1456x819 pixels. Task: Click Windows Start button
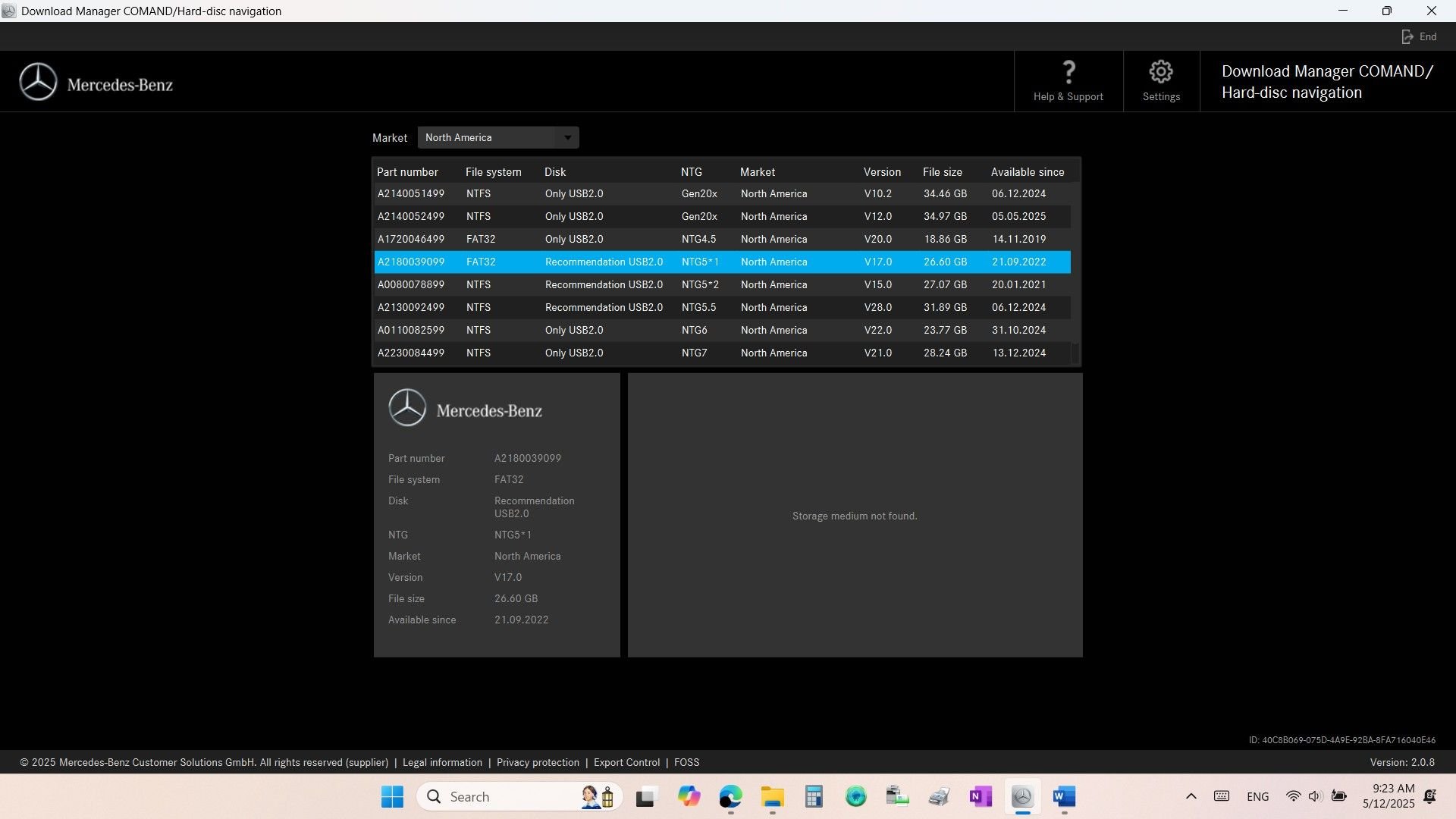[392, 797]
